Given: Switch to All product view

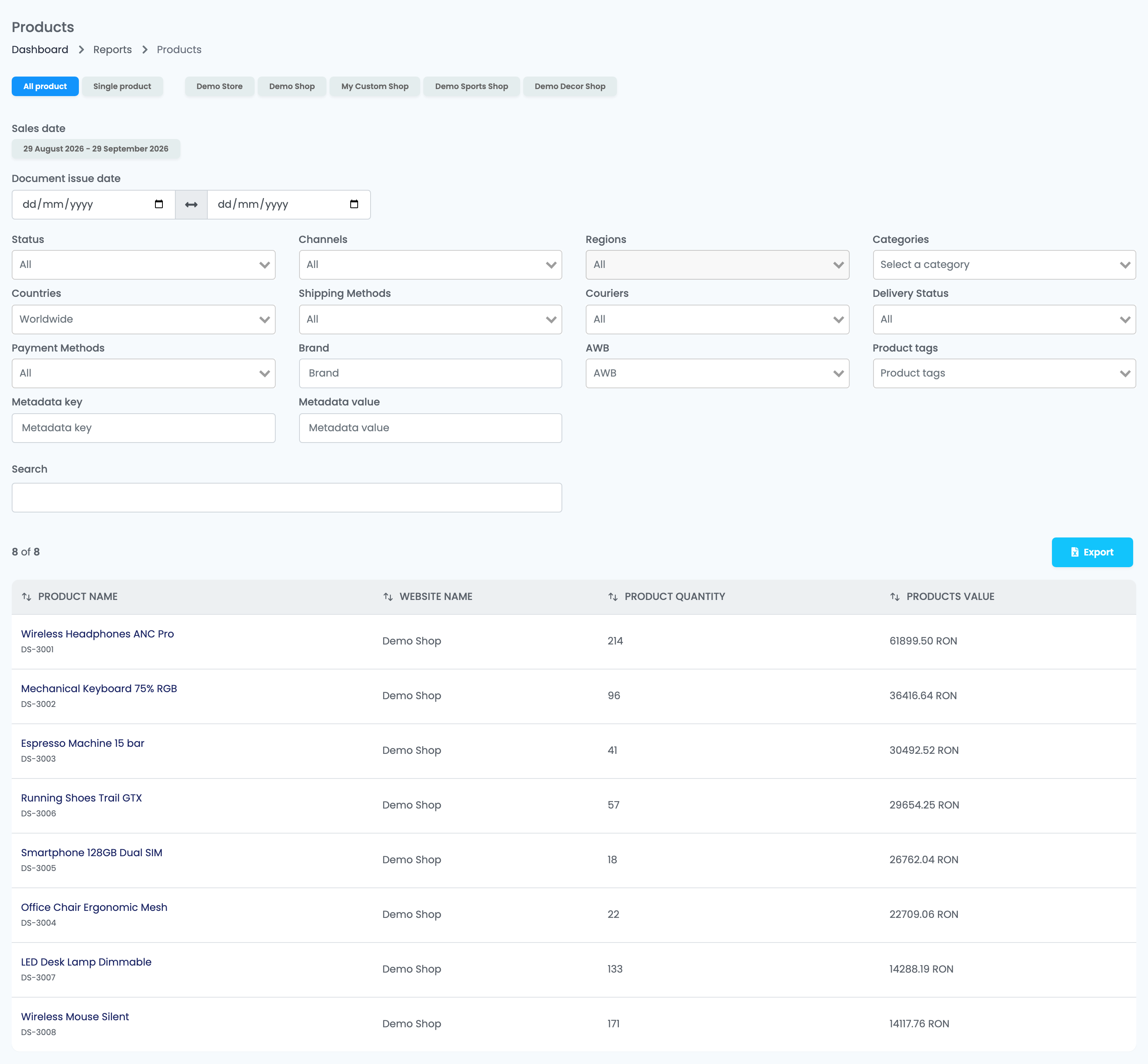Looking at the screenshot, I should (45, 86).
